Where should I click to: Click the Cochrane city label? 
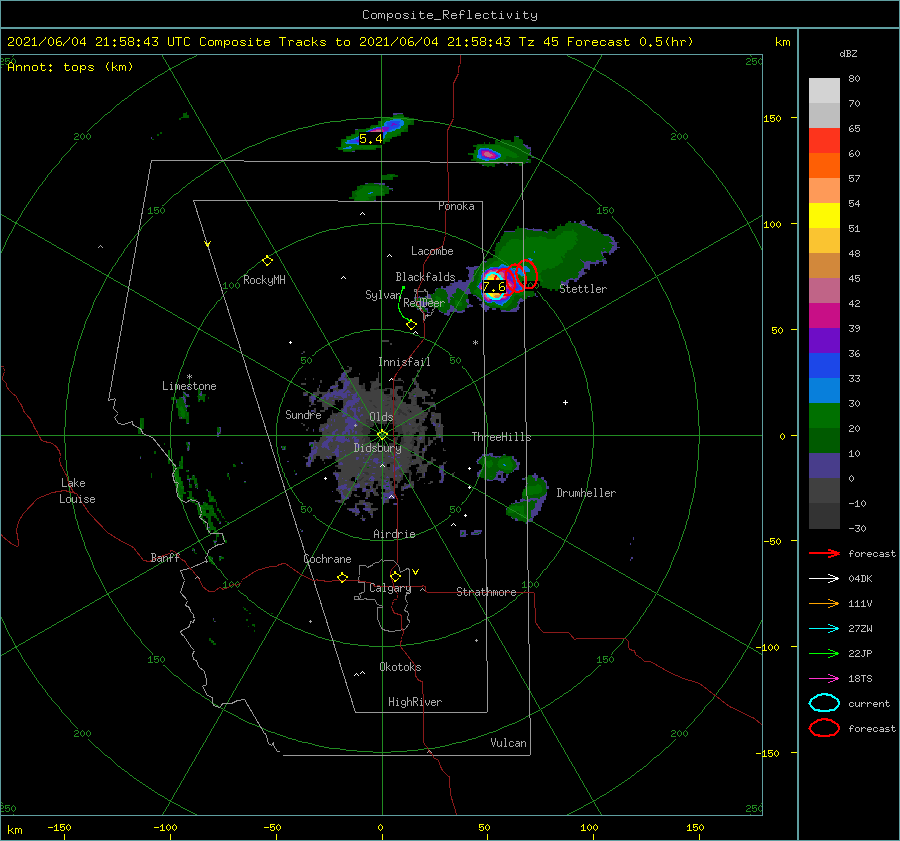[327, 559]
